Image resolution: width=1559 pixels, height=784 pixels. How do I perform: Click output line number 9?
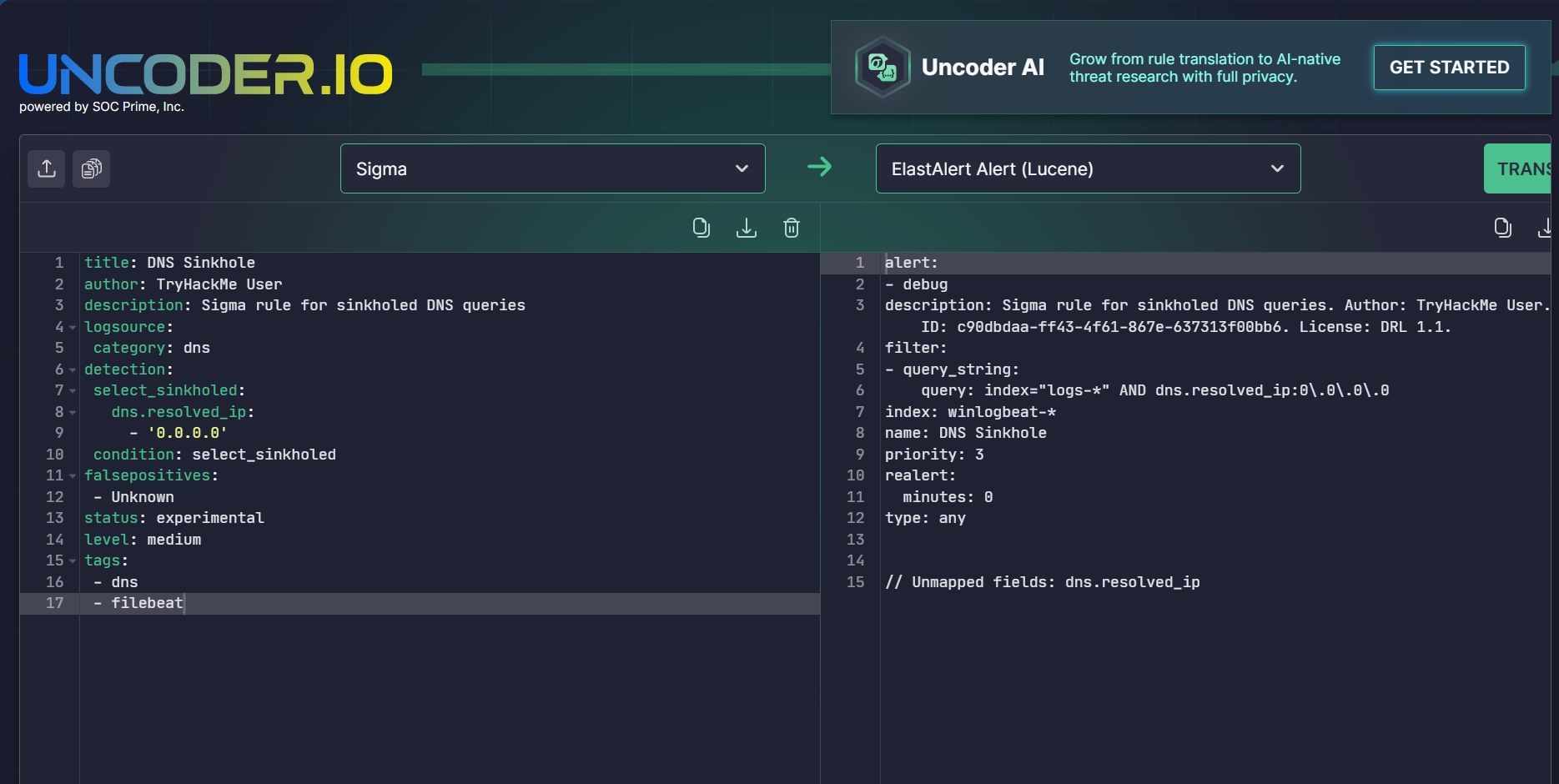coord(860,455)
